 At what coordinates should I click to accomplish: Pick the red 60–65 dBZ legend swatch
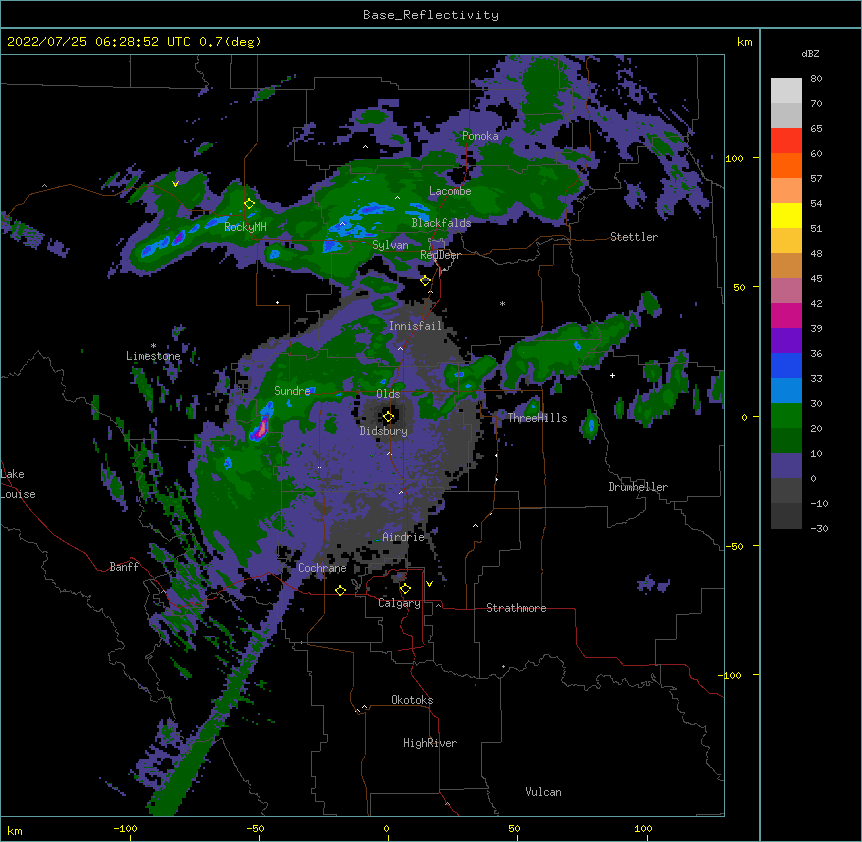tap(786, 141)
